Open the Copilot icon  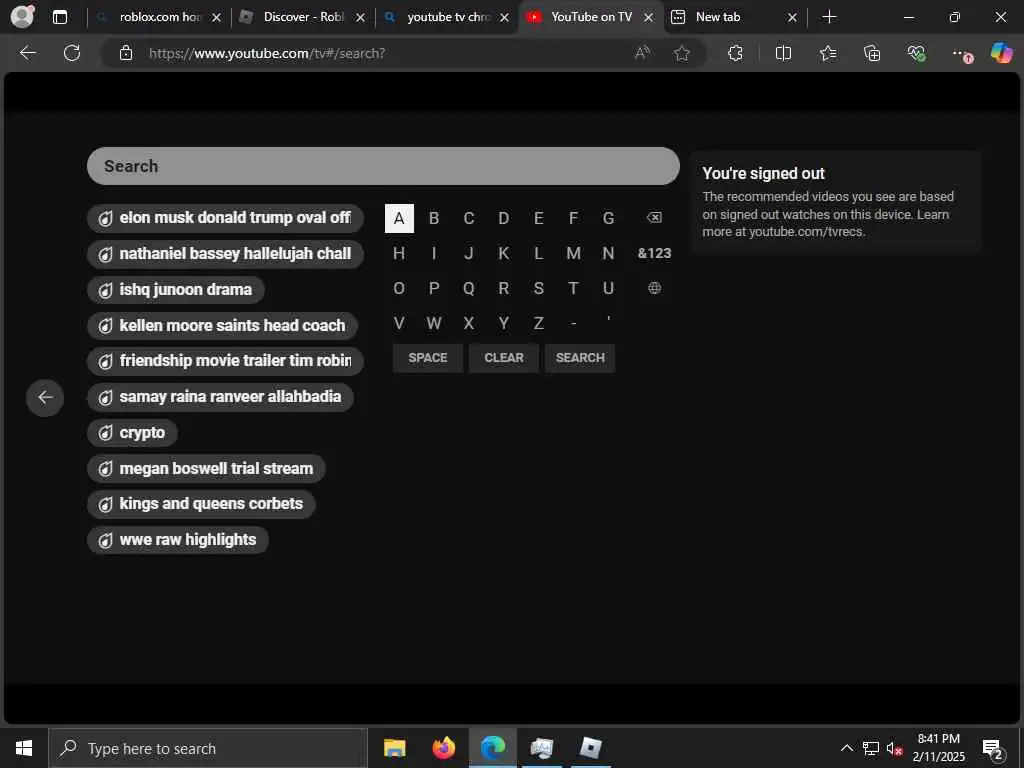coord(1001,53)
